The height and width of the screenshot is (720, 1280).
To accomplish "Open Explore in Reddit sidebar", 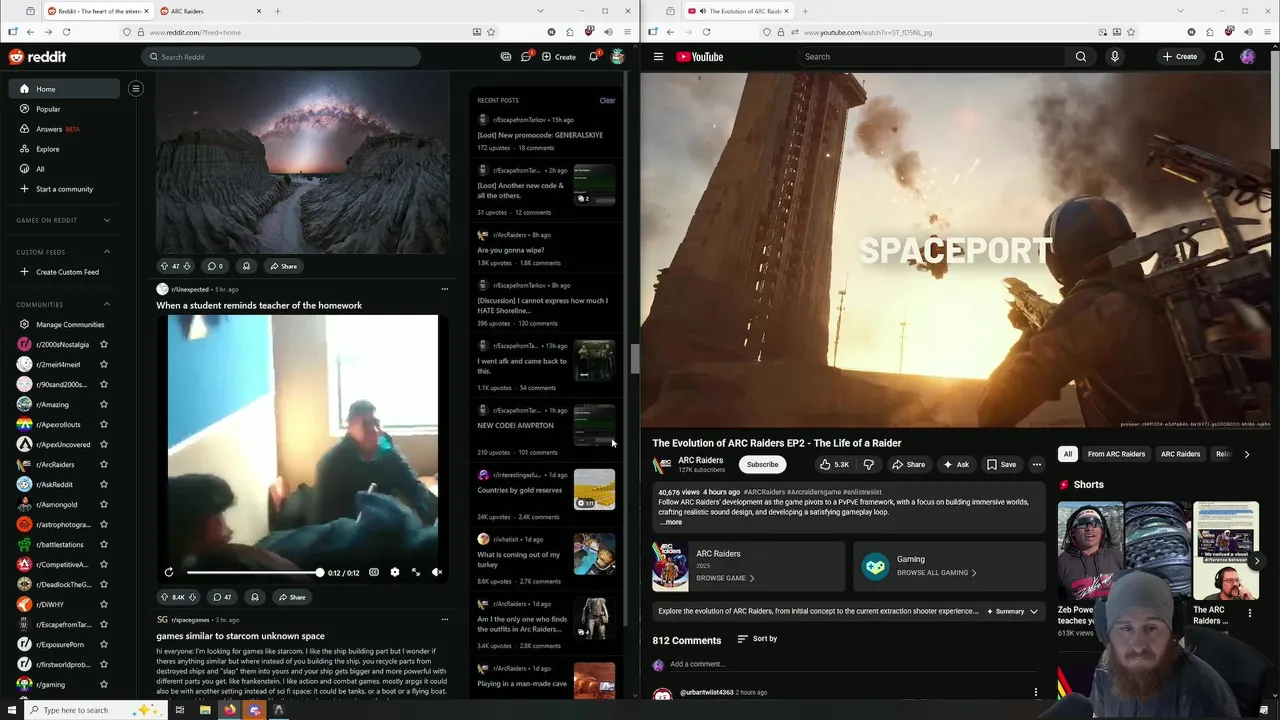I will pyautogui.click(x=65, y=149).
